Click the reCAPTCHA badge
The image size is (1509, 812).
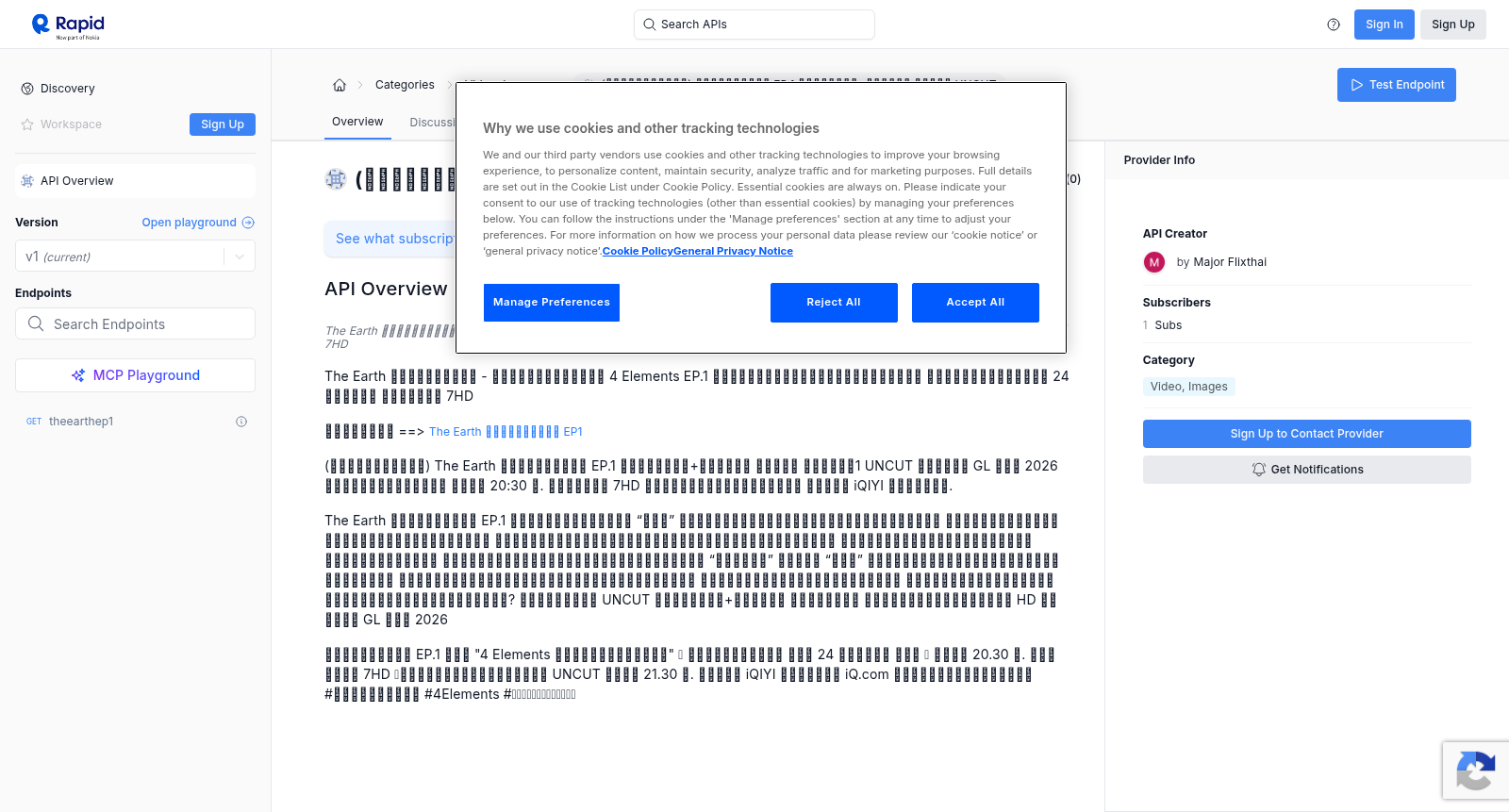pyautogui.click(x=1476, y=771)
